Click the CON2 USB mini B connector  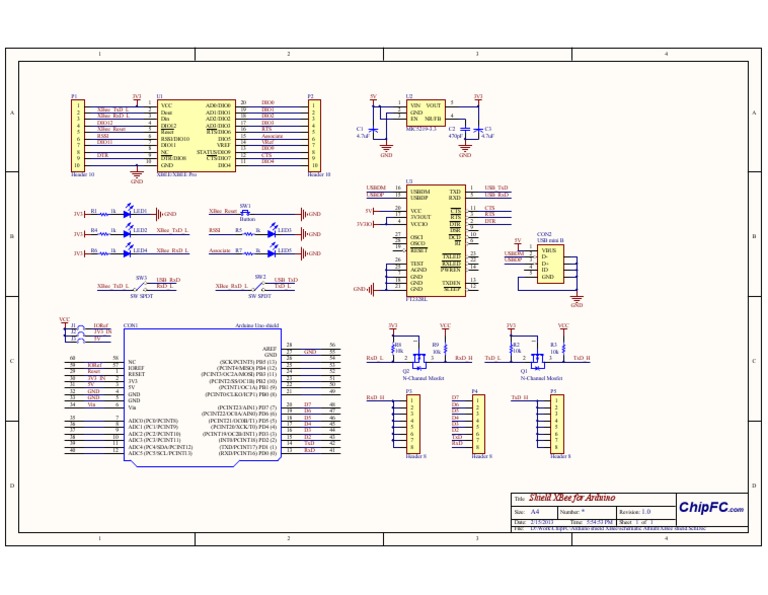(550, 263)
